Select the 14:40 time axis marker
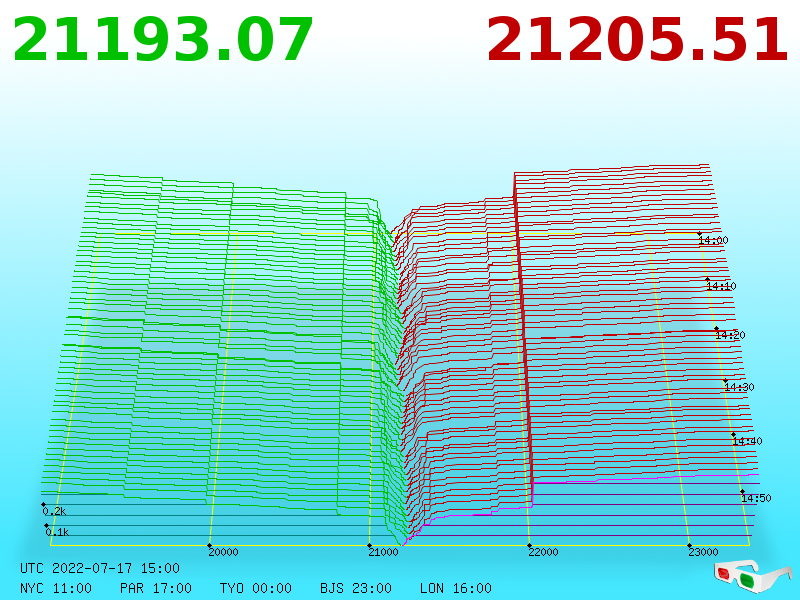Image resolution: width=800 pixels, height=600 pixels. tap(747, 441)
